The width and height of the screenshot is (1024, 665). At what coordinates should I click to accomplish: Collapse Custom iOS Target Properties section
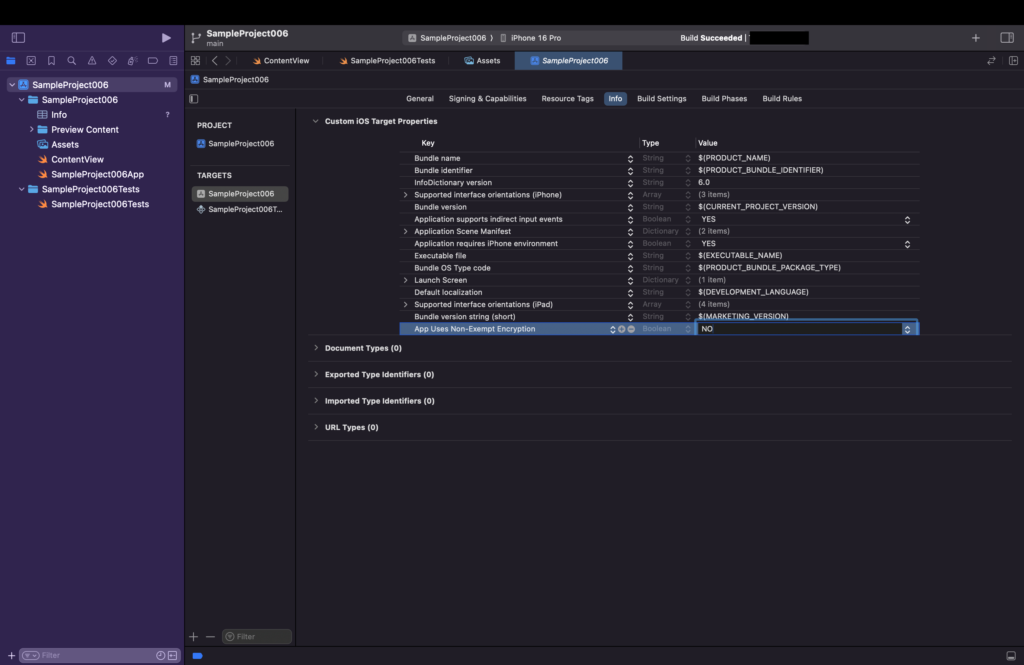point(315,122)
